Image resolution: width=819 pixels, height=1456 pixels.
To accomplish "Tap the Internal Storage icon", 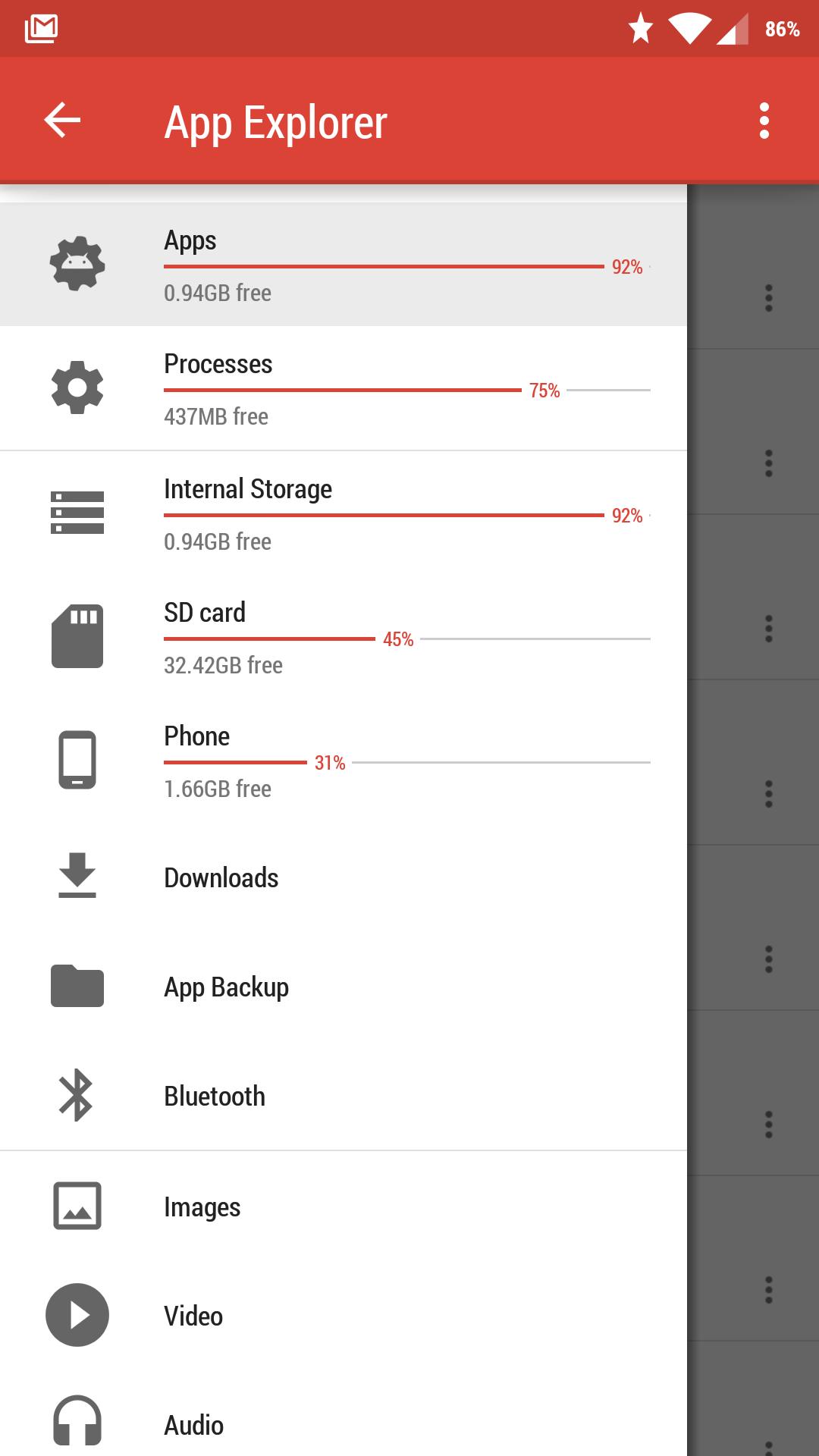I will click(x=77, y=513).
